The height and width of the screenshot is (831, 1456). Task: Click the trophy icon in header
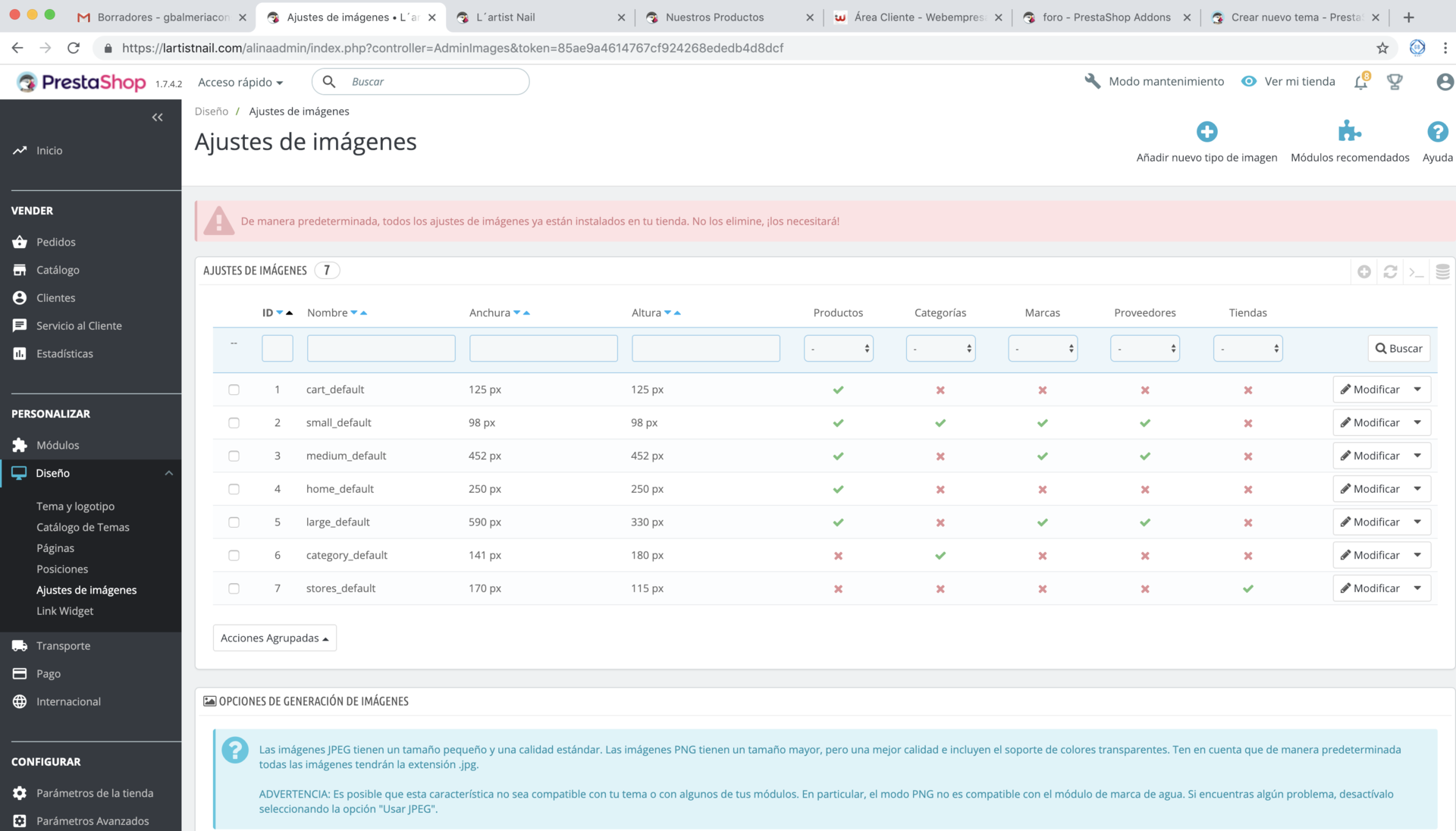[1395, 82]
